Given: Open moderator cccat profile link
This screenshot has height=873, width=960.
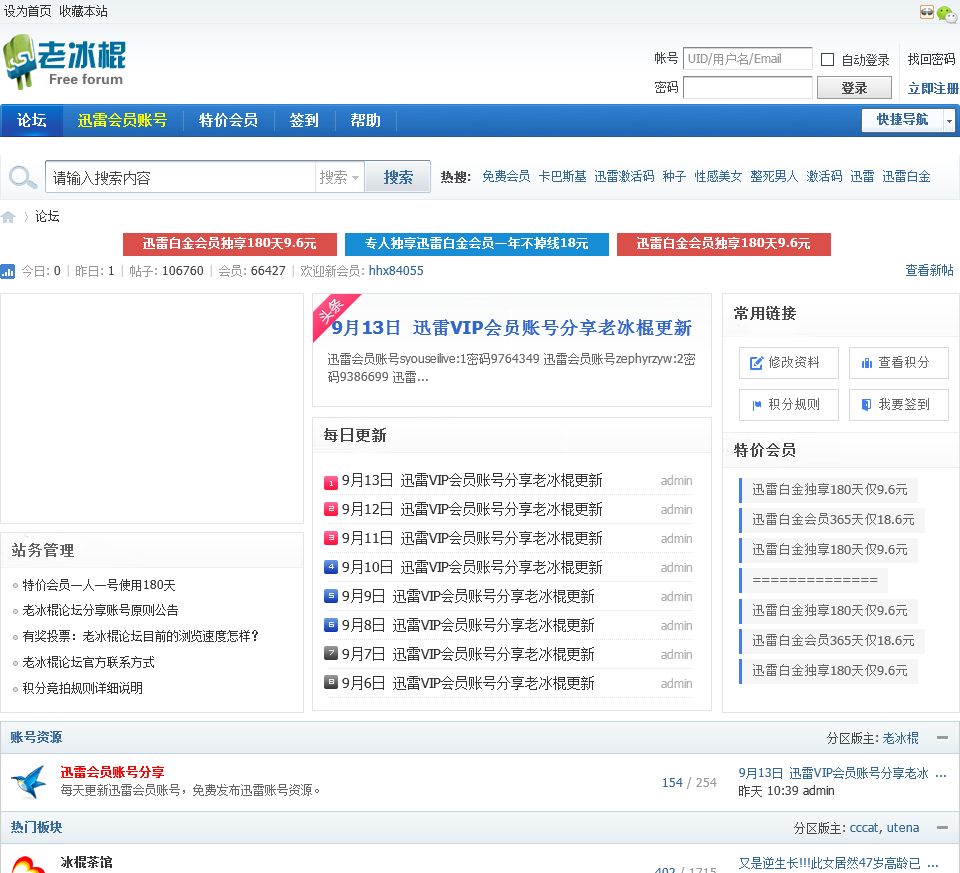Looking at the screenshot, I should (x=864, y=828).
